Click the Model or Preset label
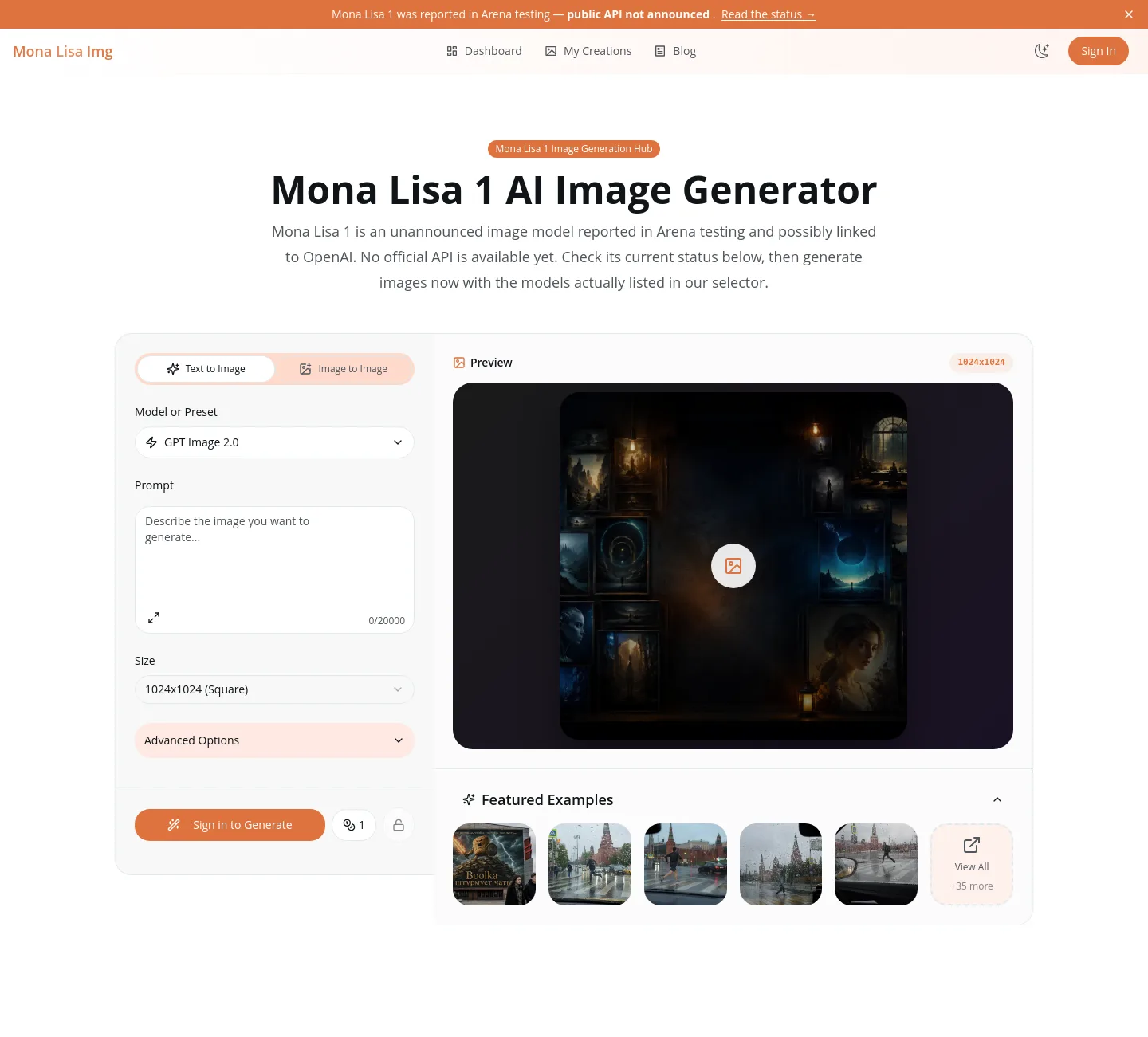 point(176,412)
